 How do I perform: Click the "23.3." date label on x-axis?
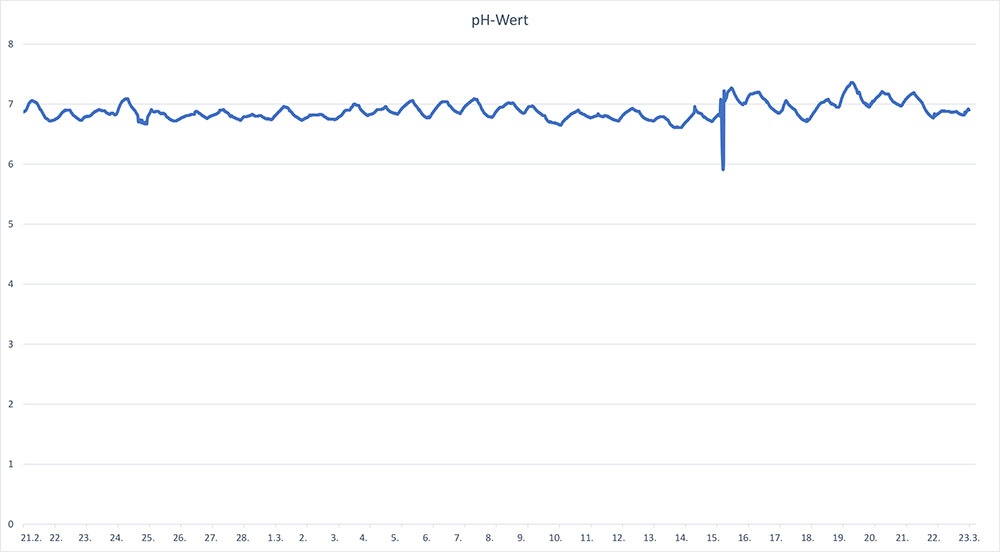coord(968,538)
